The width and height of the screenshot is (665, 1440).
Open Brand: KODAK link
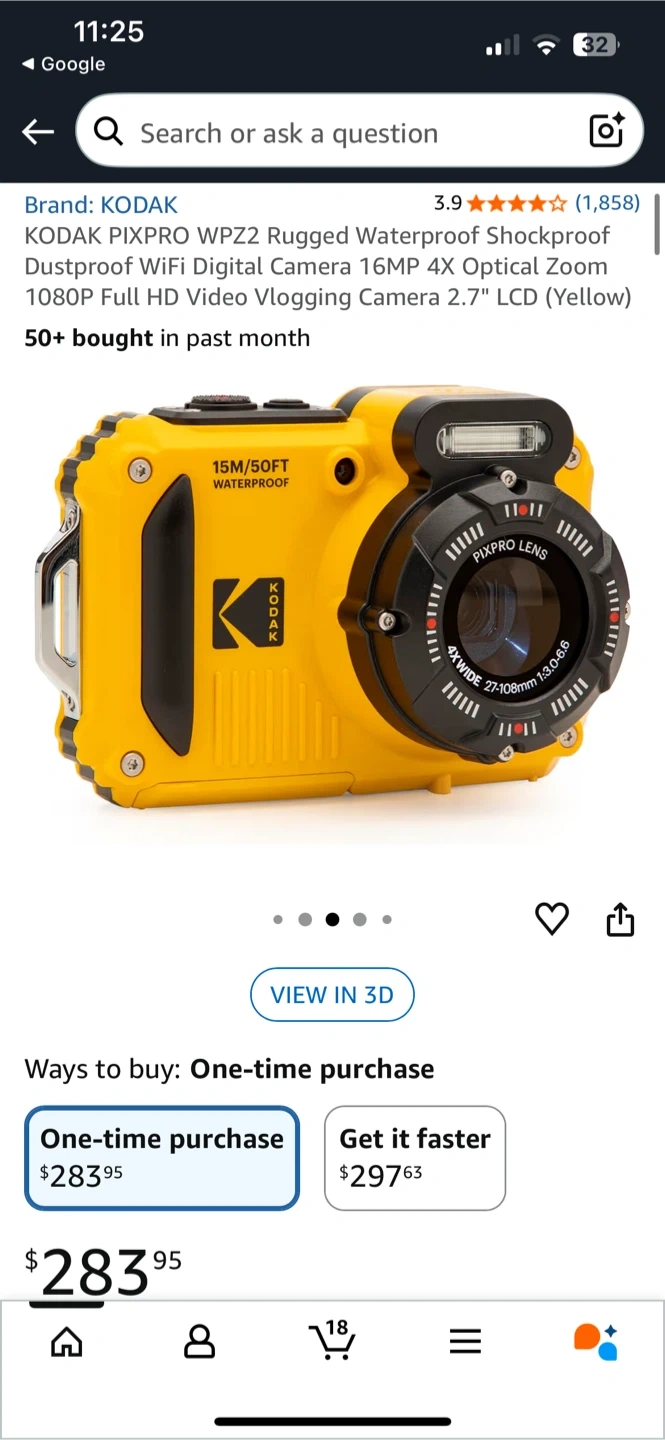point(101,205)
